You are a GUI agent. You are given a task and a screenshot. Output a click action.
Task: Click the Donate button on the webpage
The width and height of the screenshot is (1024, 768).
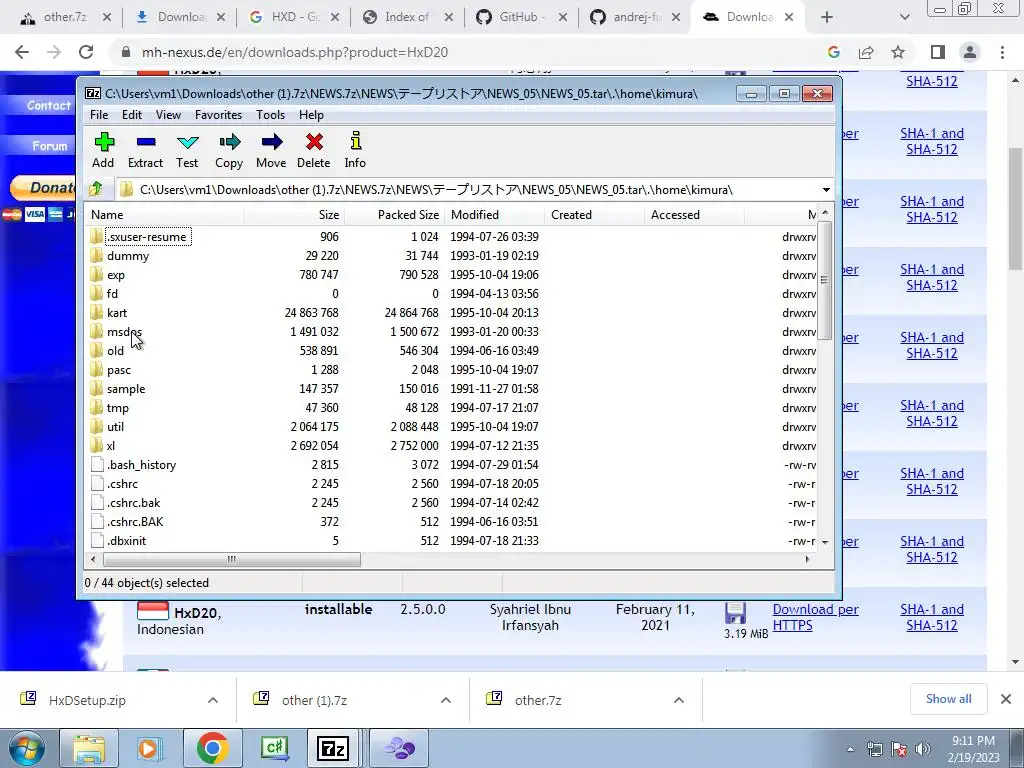pos(43,188)
